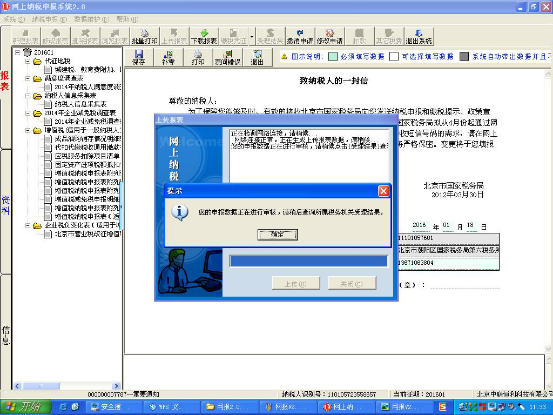The height and width of the screenshot is (415, 553).
Task: Click the tree pane's right scroll arrow
Action: pos(116,386)
